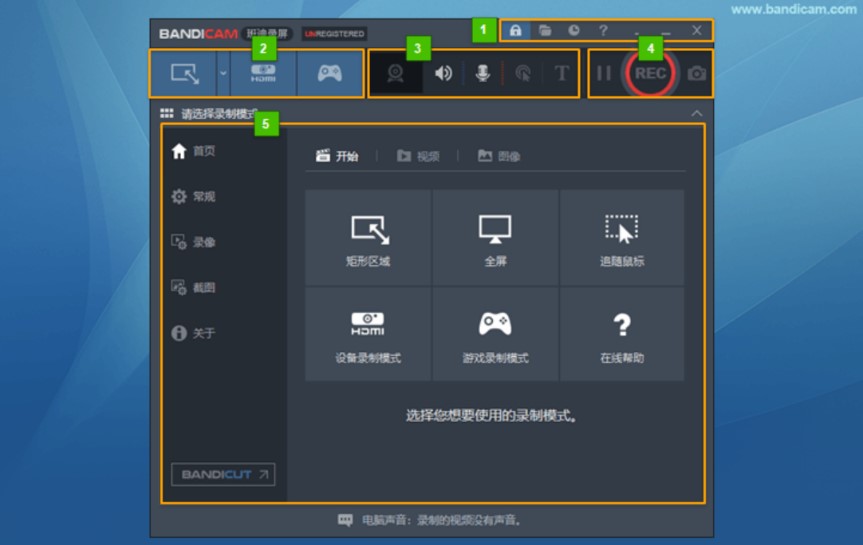
Task: Select game recording mode gamepad in toolbar
Action: point(330,73)
